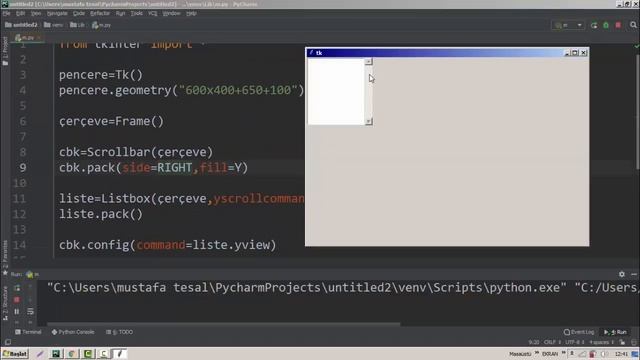Open the Python Console tool window
This screenshot has width=640, height=360.
tap(73, 332)
